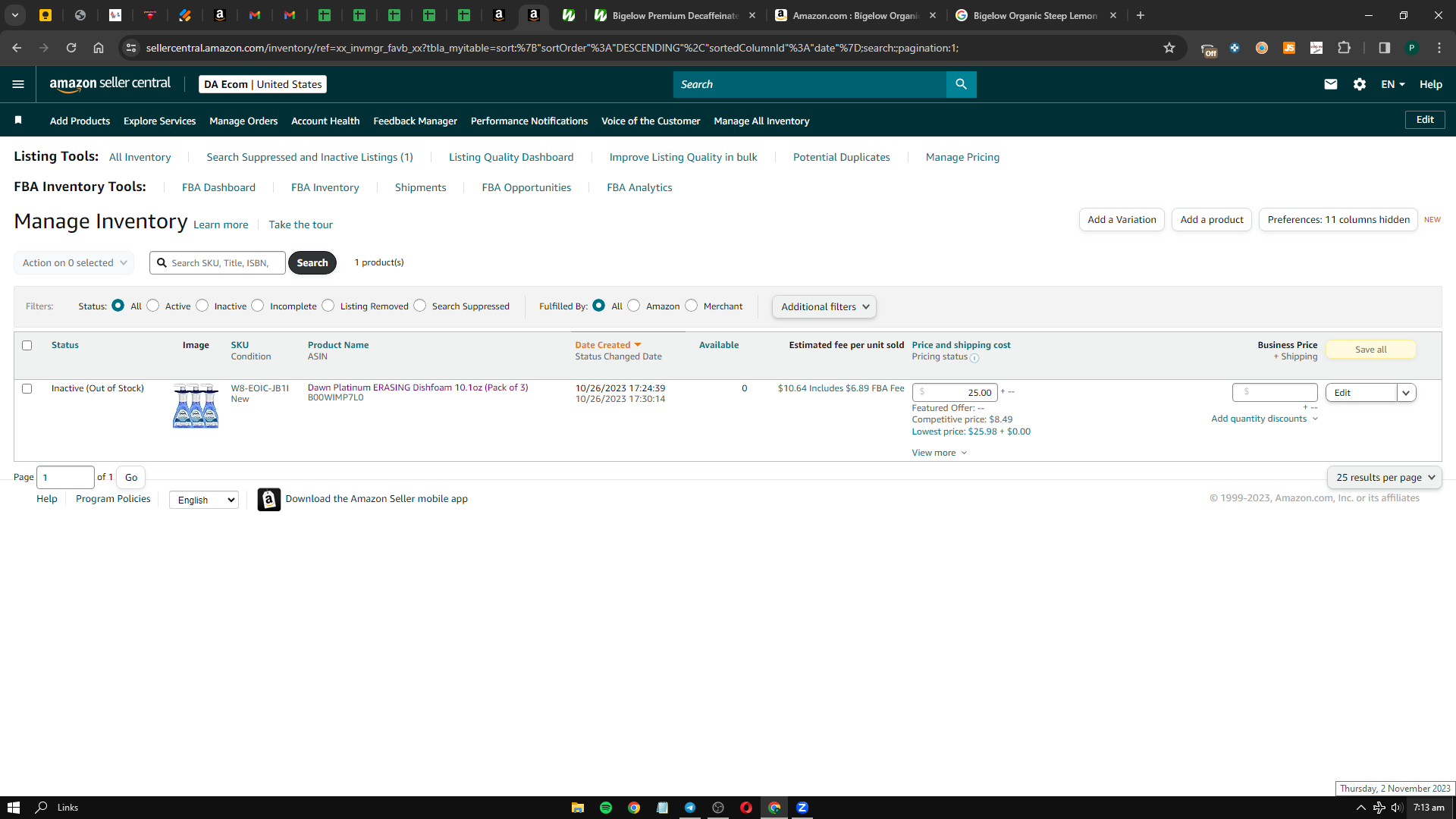Switch to the Bigelow Premium Decaffeinated tab
The image size is (1456, 819).
click(673, 15)
